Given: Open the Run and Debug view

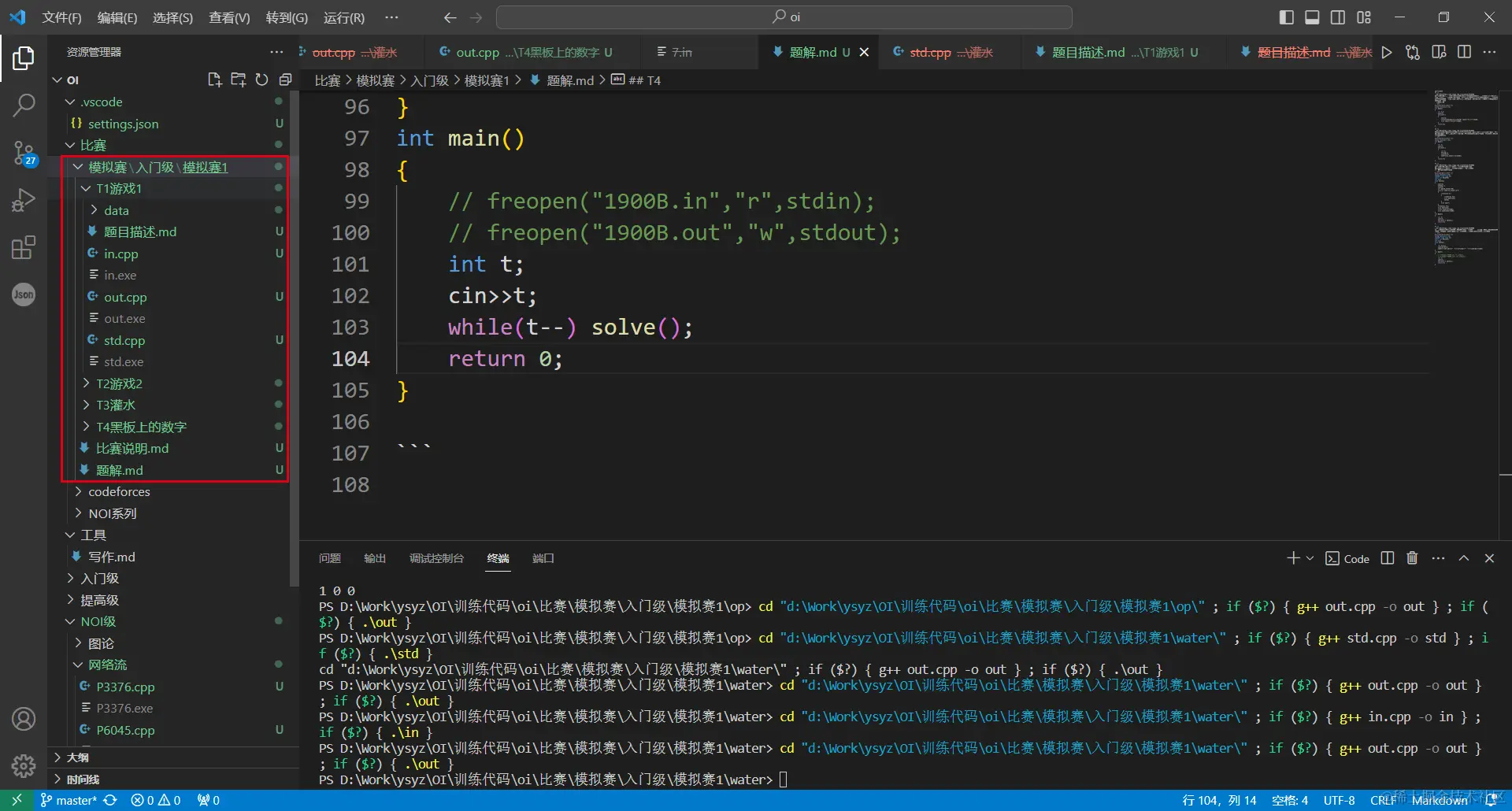Looking at the screenshot, I should click(24, 200).
